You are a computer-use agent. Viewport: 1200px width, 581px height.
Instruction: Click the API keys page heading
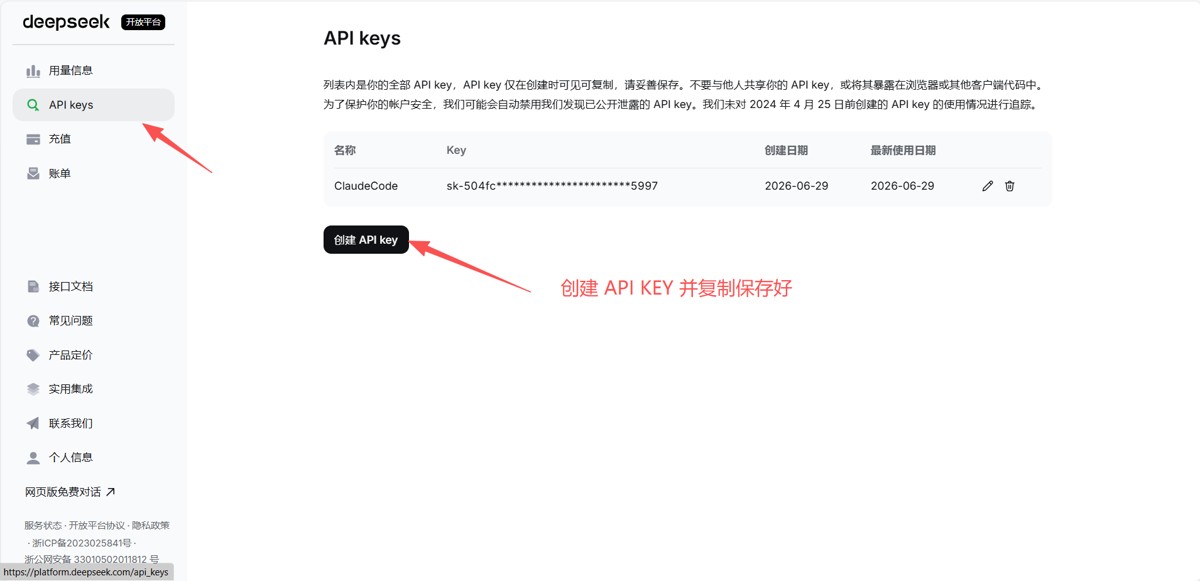pyautogui.click(x=362, y=39)
